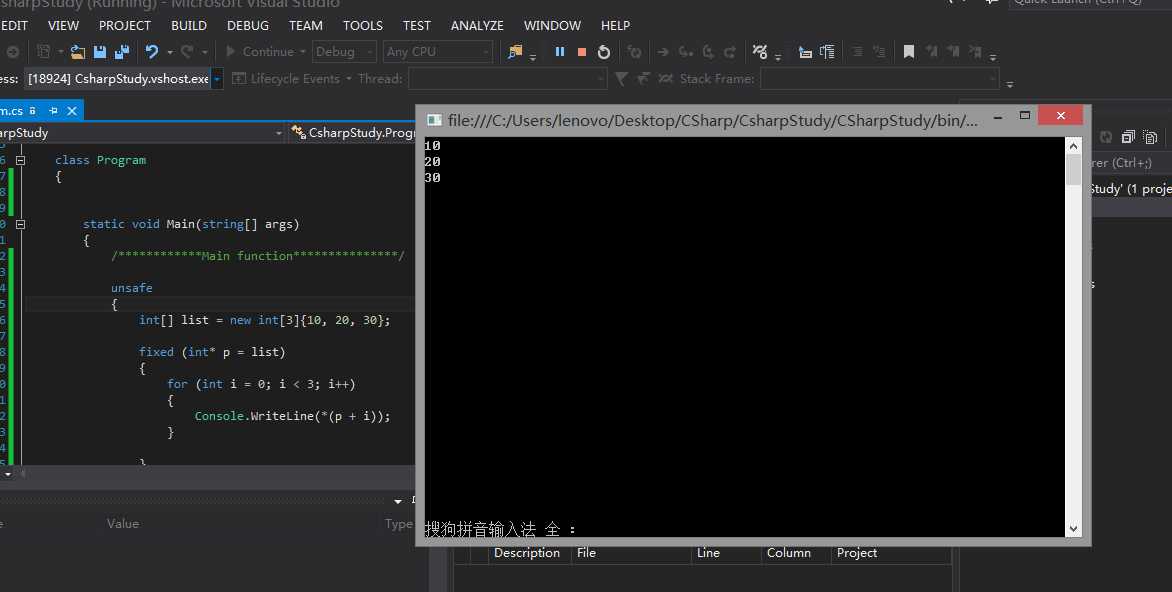1172x592 pixels.
Task: Click the console scrollbar down arrow
Action: pyautogui.click(x=1073, y=528)
